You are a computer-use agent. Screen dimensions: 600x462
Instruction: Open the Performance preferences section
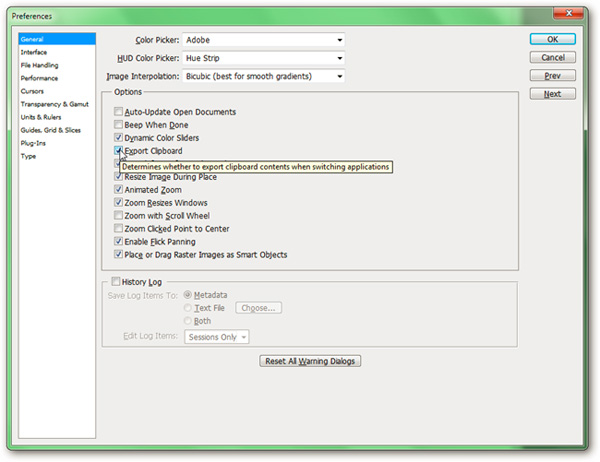[x=39, y=78]
